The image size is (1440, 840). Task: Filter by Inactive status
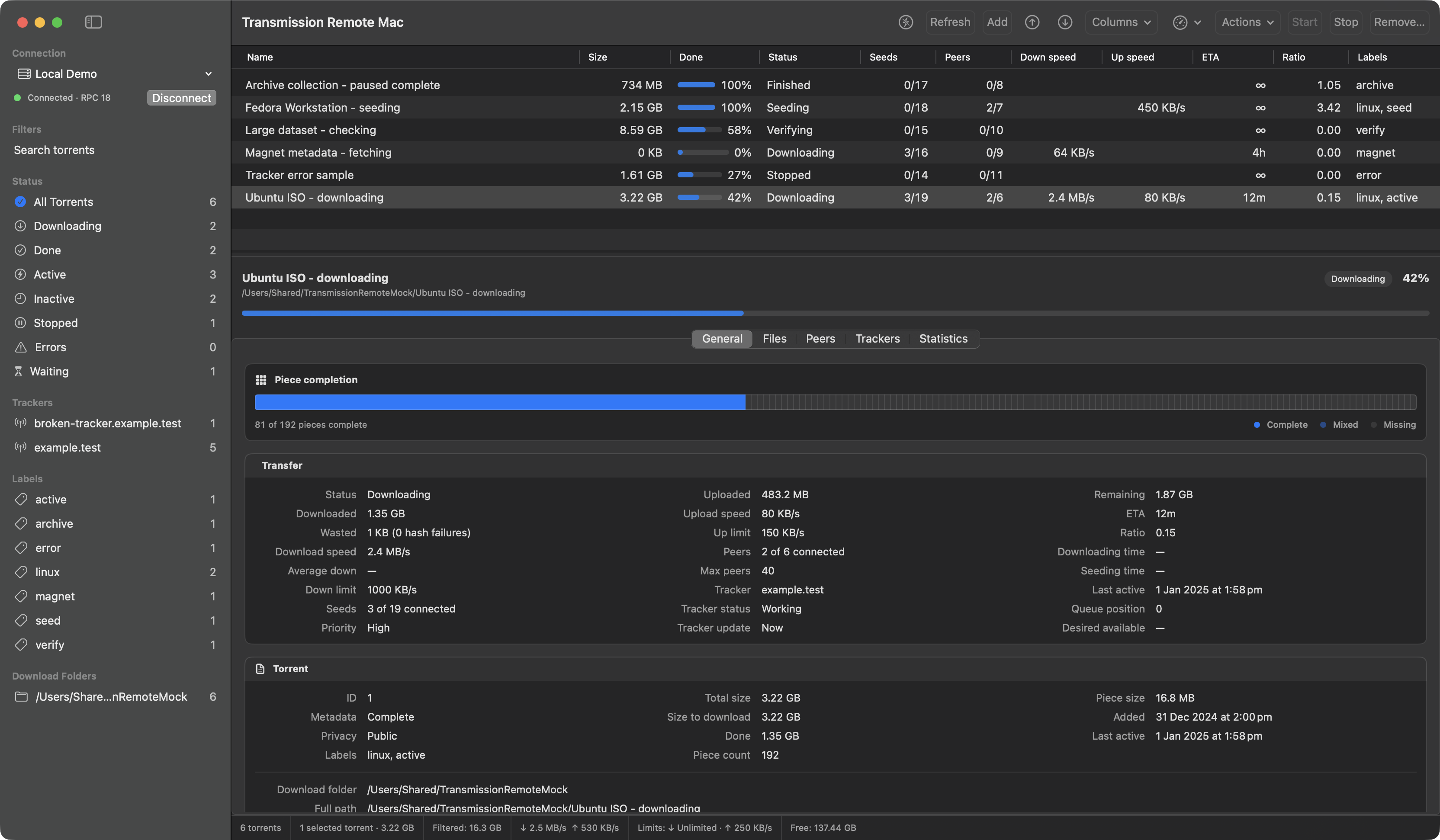pyautogui.click(x=115, y=298)
